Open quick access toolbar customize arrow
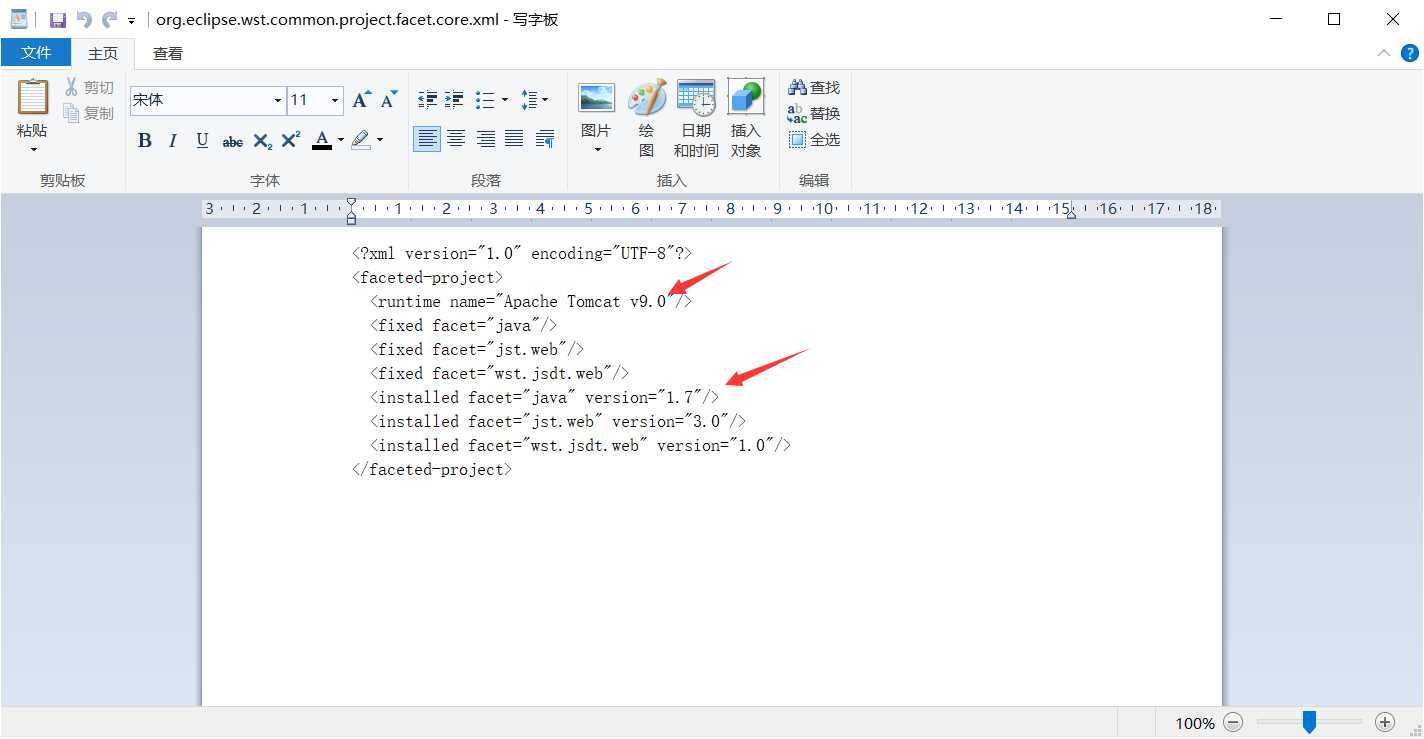The width and height of the screenshot is (1424, 739). click(x=132, y=20)
